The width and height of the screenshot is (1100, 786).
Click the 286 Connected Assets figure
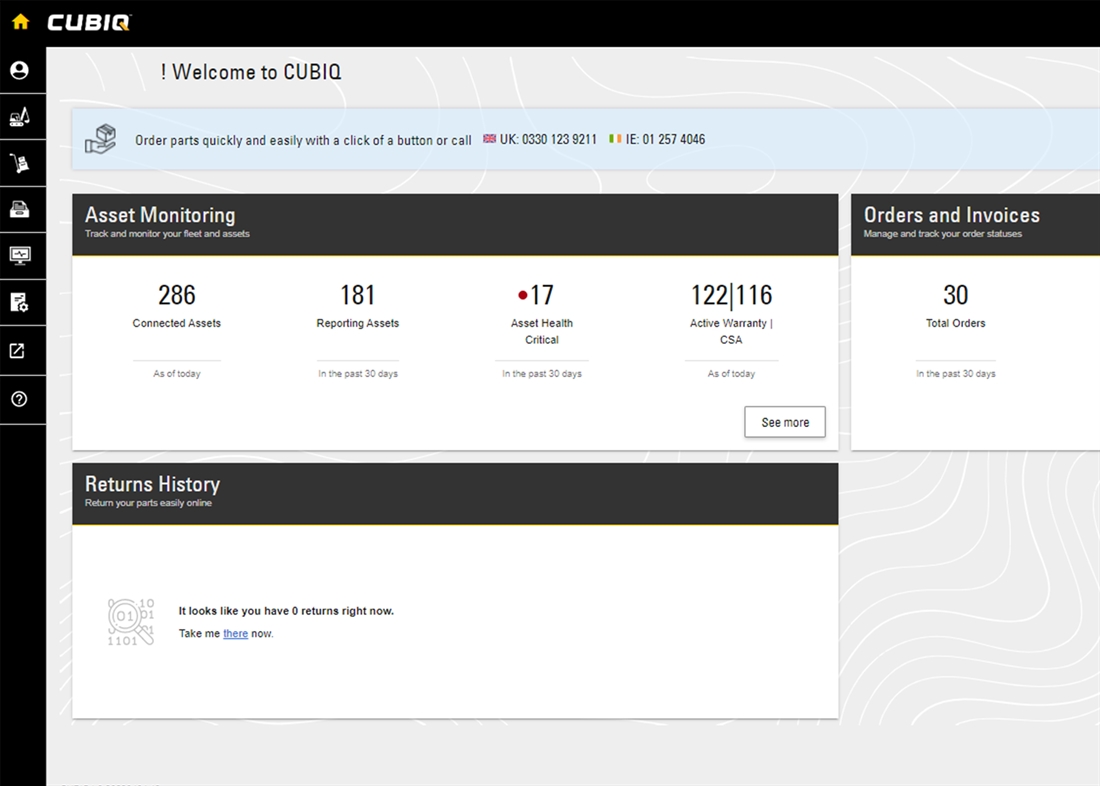point(177,295)
